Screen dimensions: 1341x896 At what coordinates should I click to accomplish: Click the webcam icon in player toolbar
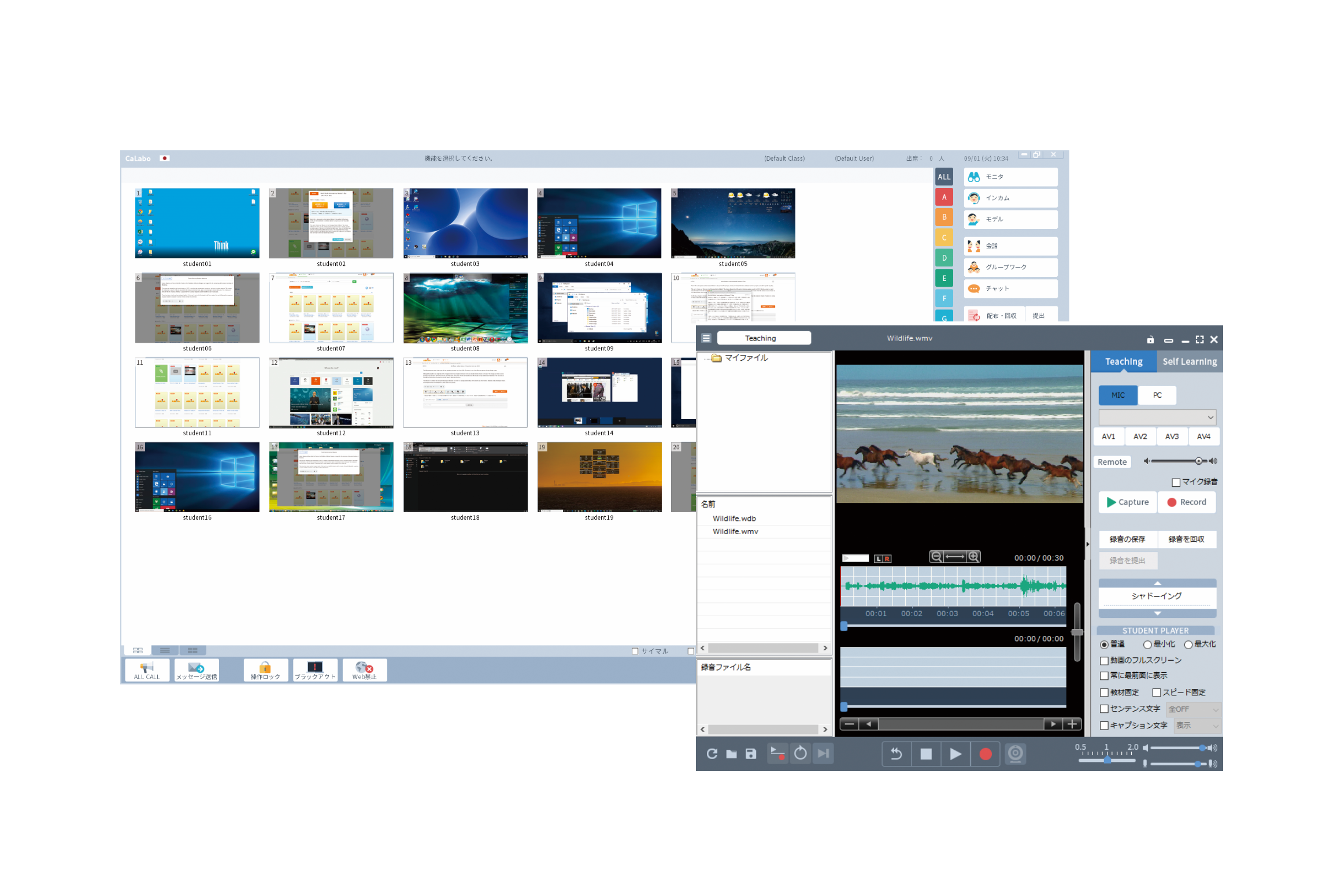1016,754
